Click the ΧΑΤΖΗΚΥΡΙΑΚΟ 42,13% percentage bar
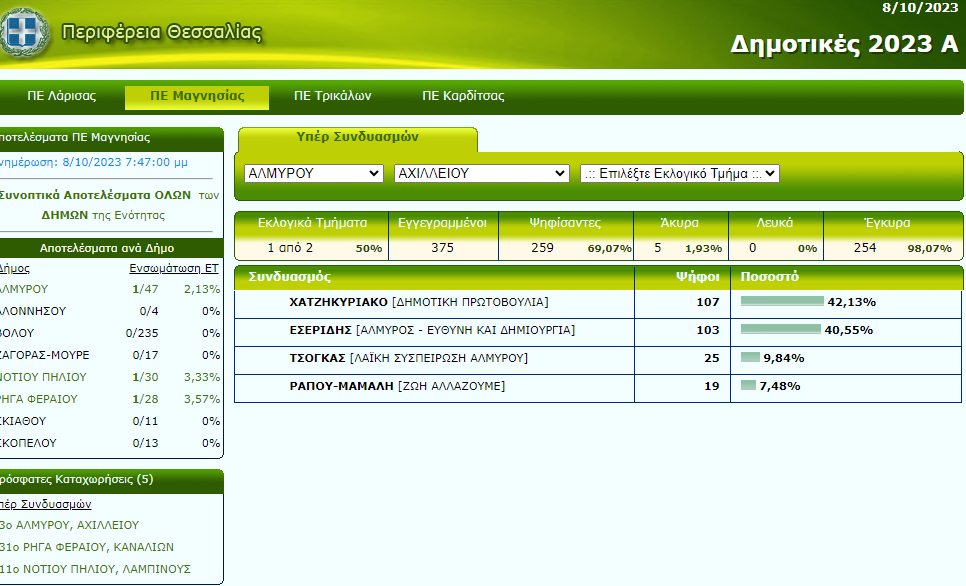Image resolution: width=966 pixels, height=586 pixels. tap(781, 302)
